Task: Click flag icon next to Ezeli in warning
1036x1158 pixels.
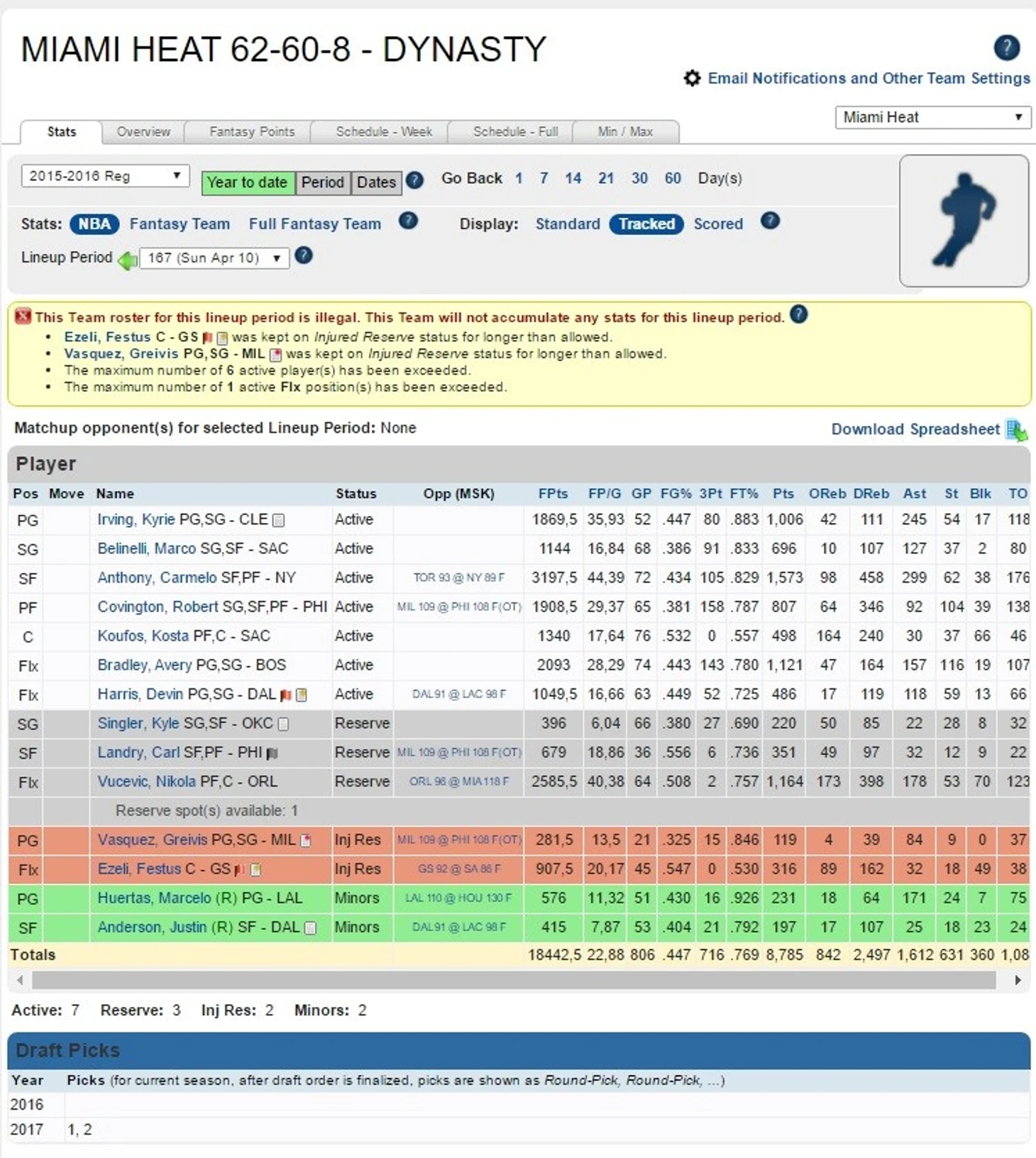Action: click(207, 338)
